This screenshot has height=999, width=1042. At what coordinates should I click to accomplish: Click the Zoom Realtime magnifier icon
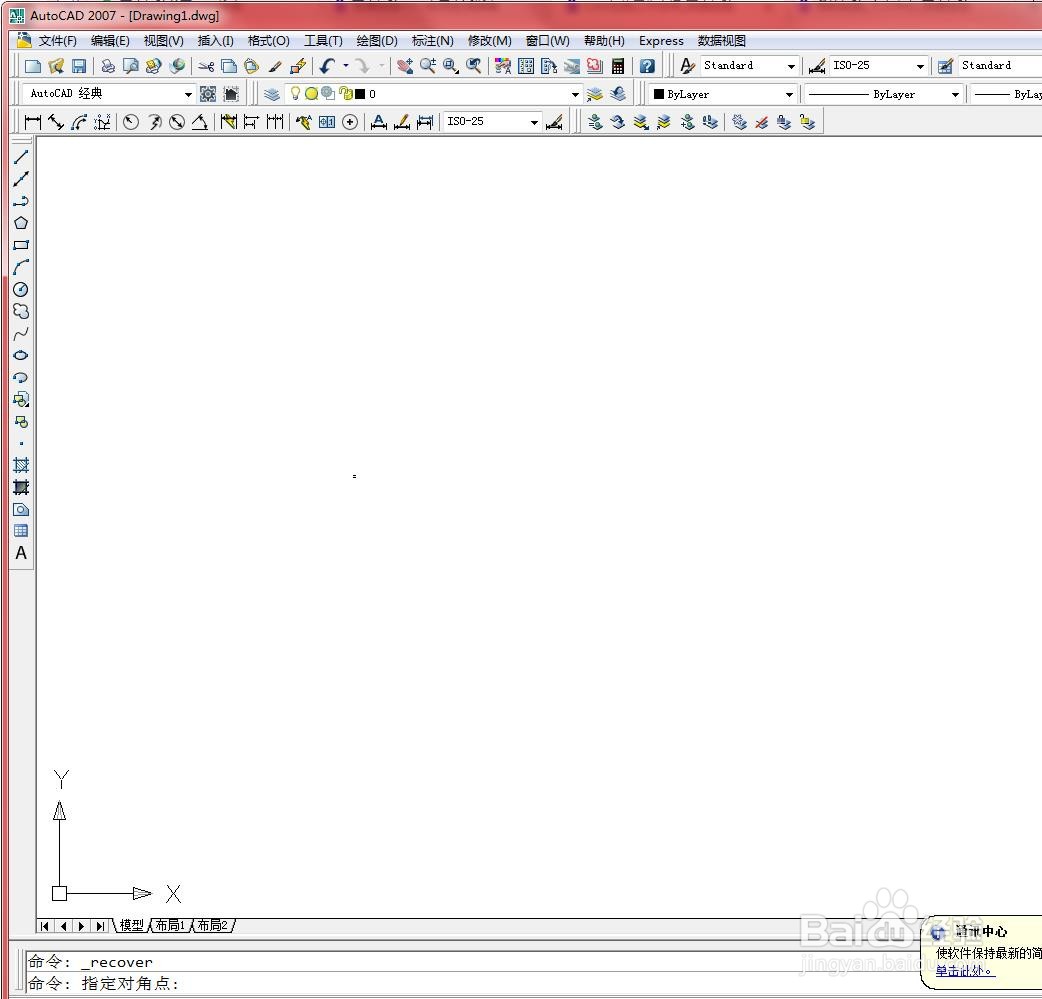427,66
